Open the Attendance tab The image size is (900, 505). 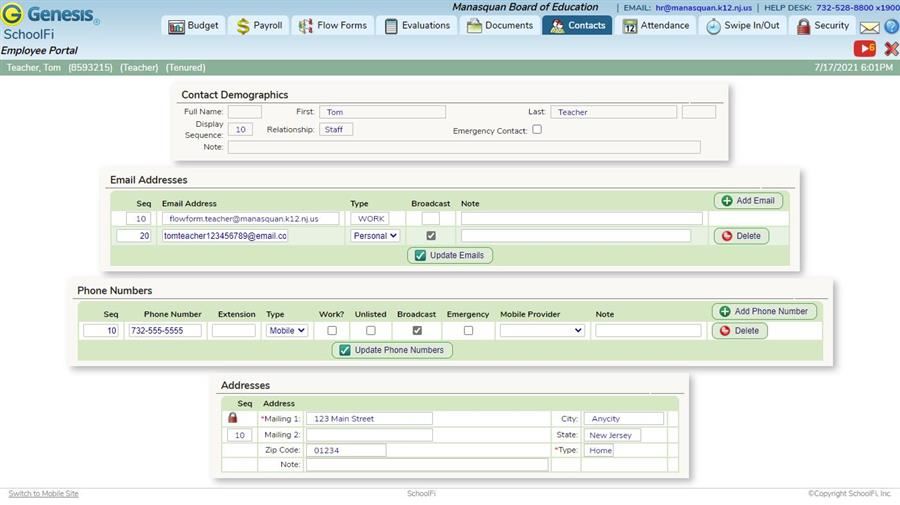[657, 26]
